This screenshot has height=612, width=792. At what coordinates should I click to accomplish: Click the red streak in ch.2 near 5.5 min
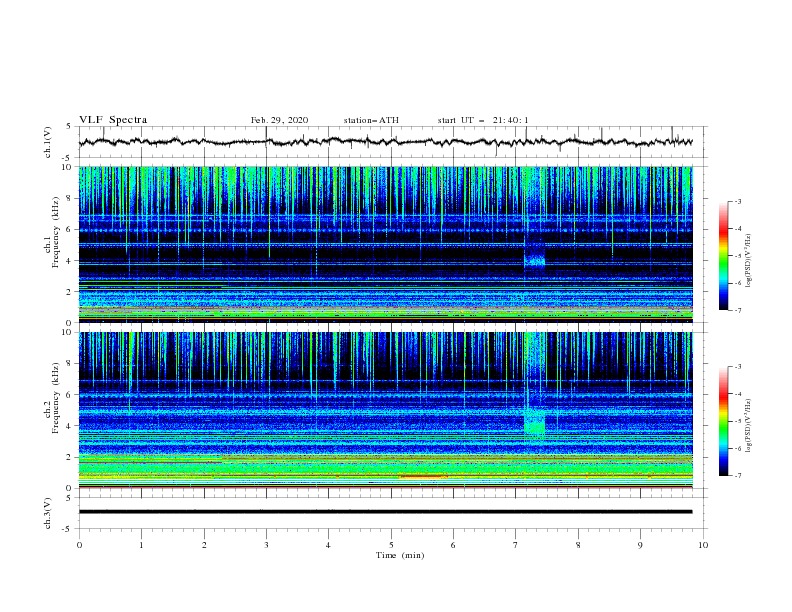coord(423,476)
